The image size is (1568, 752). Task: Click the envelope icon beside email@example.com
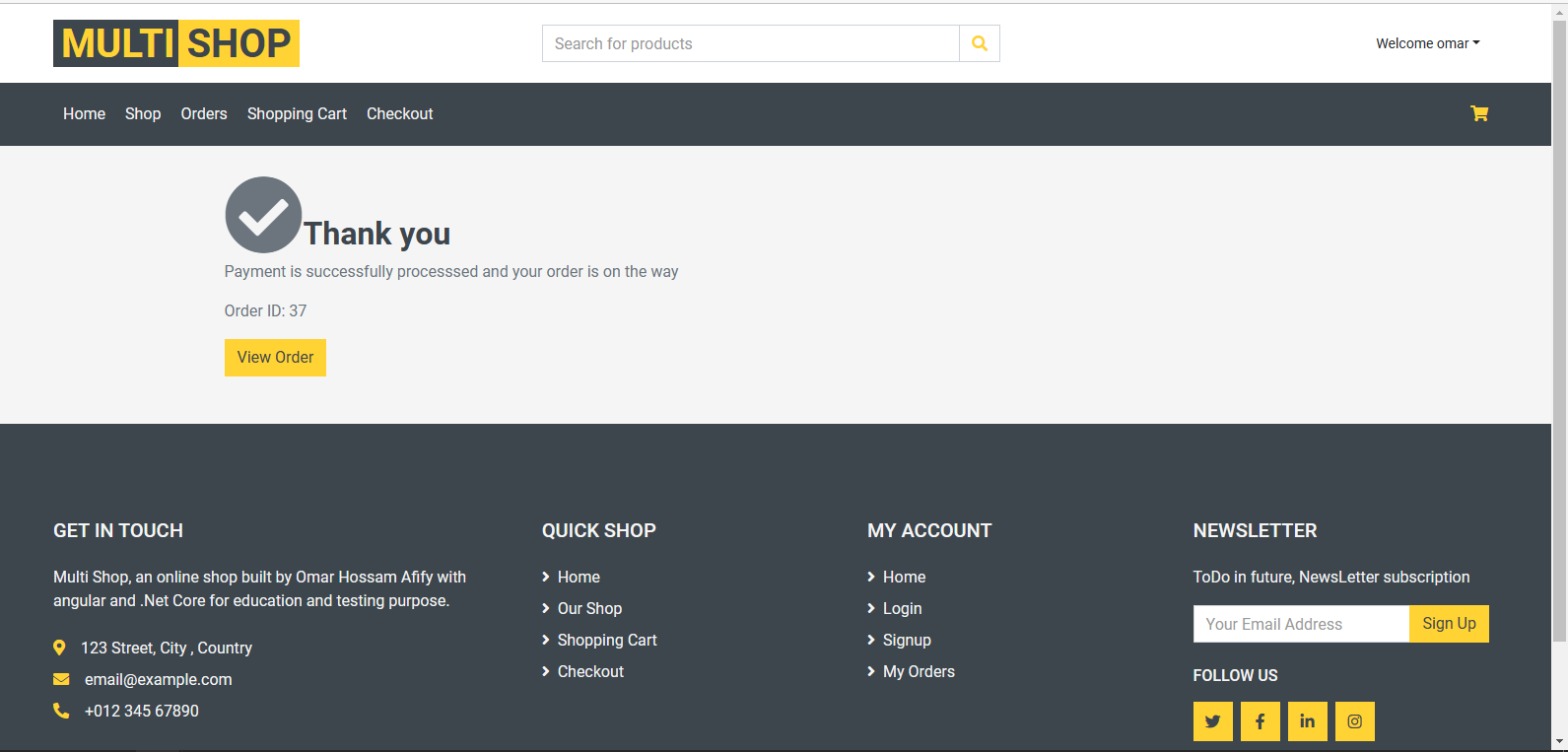[61, 679]
